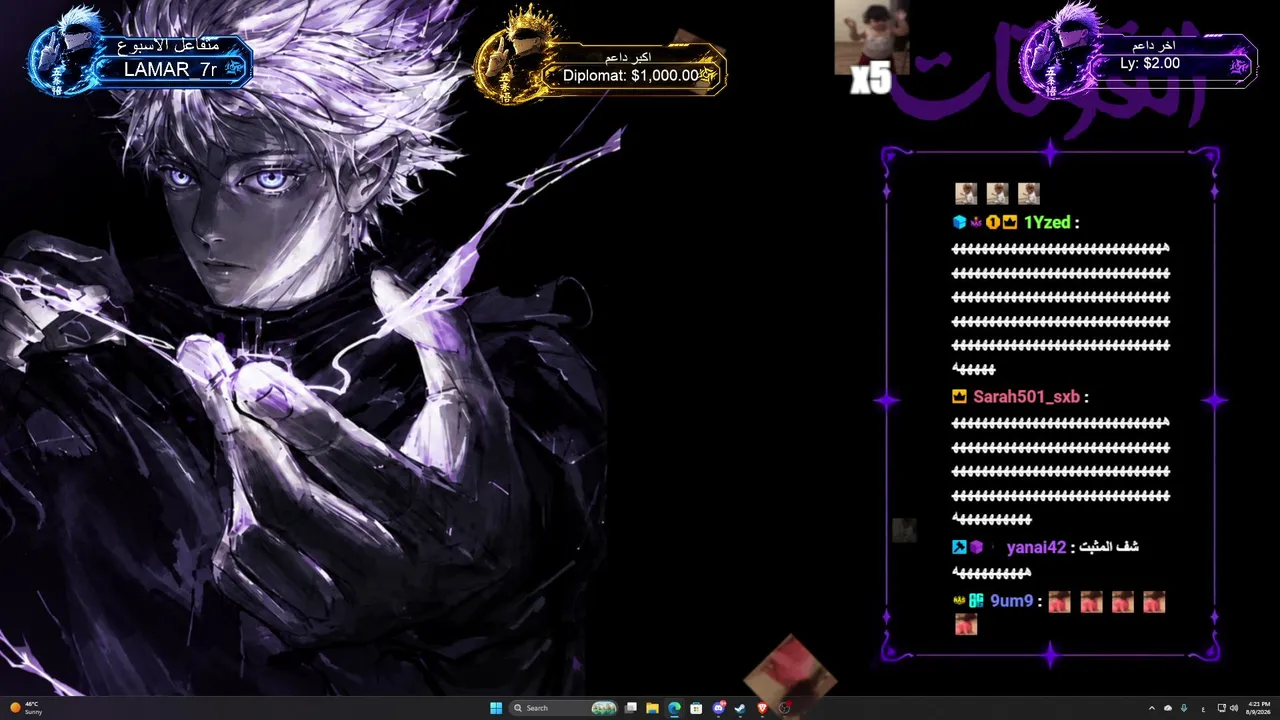1280x720 pixels.
Task: Click the LAMAR_7r top engager label
Action: pos(170,70)
